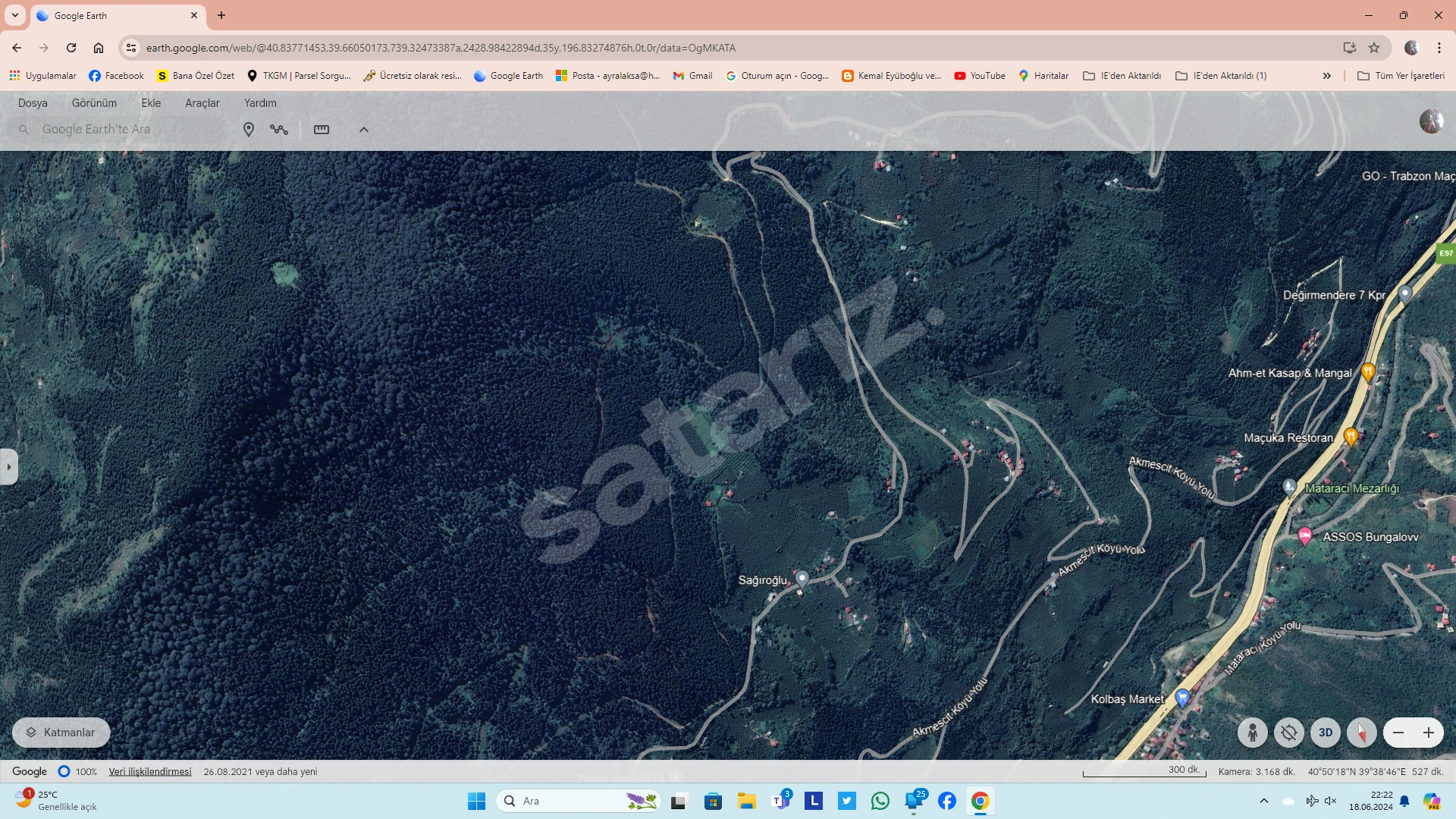Select Kolbaş Market map pin
The image size is (1456, 819).
click(1182, 698)
